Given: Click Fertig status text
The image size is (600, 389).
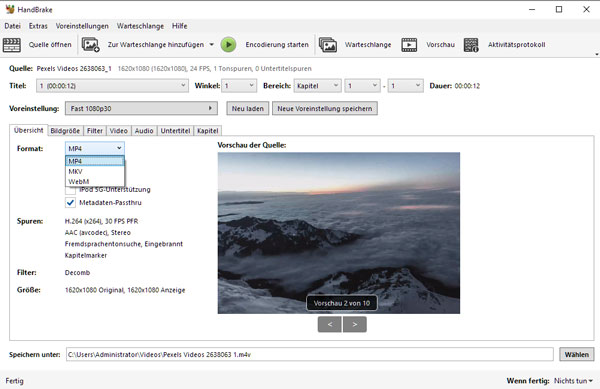Looking at the screenshot, I should [15, 381].
